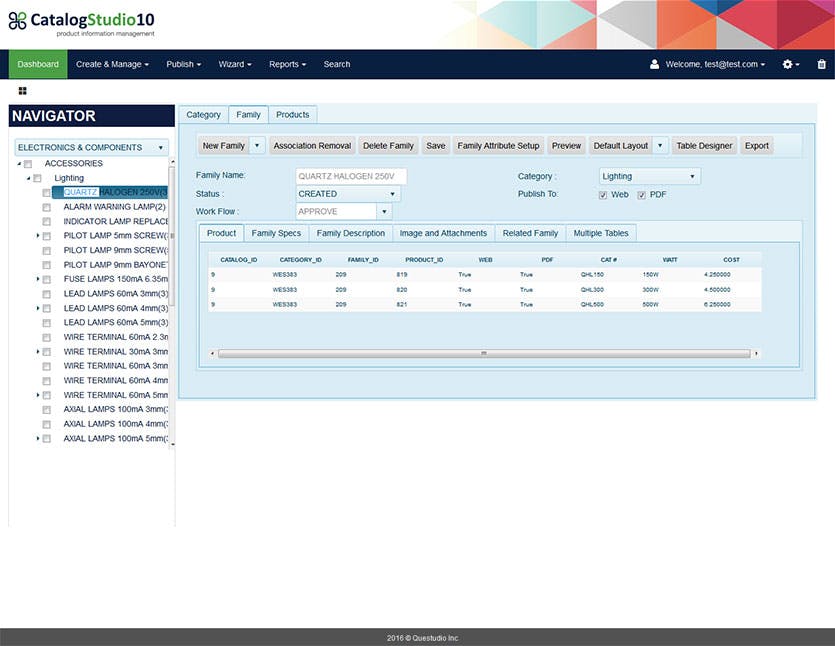
Task: Open the New Family dropdown arrow
Action: 257,145
